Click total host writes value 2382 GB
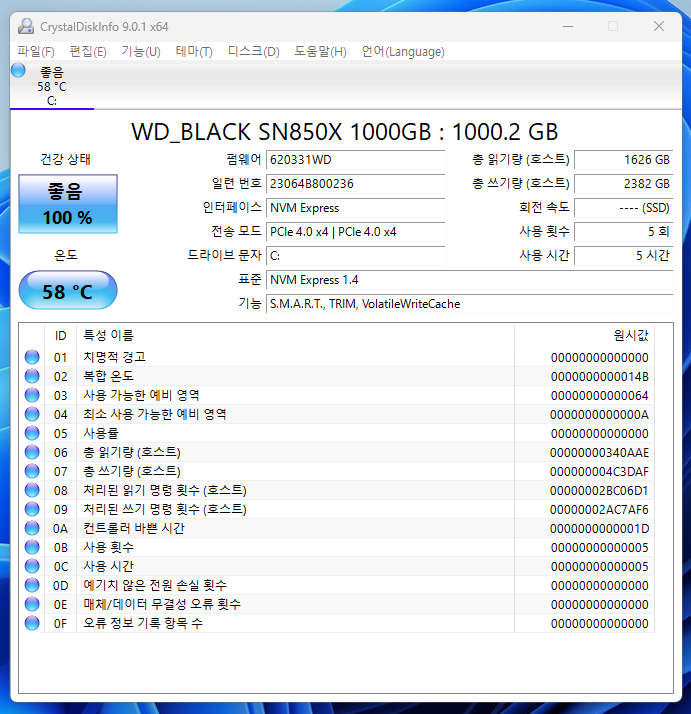Image resolution: width=691 pixels, height=714 pixels. pyautogui.click(x=624, y=184)
